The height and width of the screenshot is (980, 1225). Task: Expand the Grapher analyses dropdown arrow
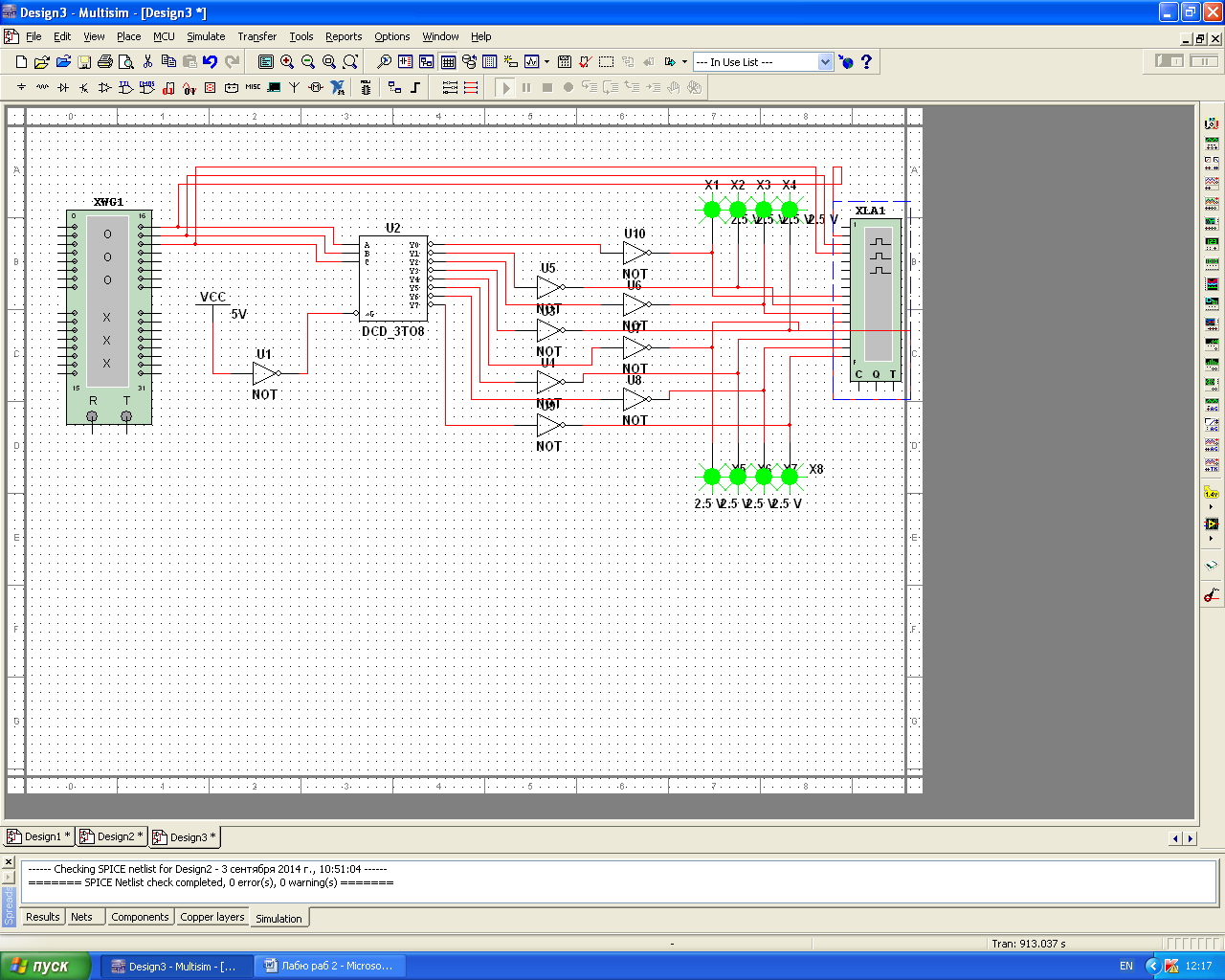[x=546, y=61]
